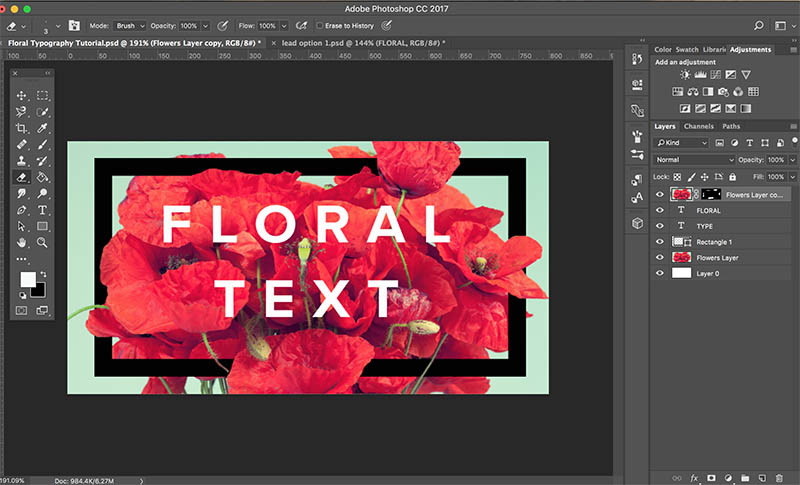Open the layer filter Kind dropdown
Screen dimensions: 800x485
[x=681, y=143]
